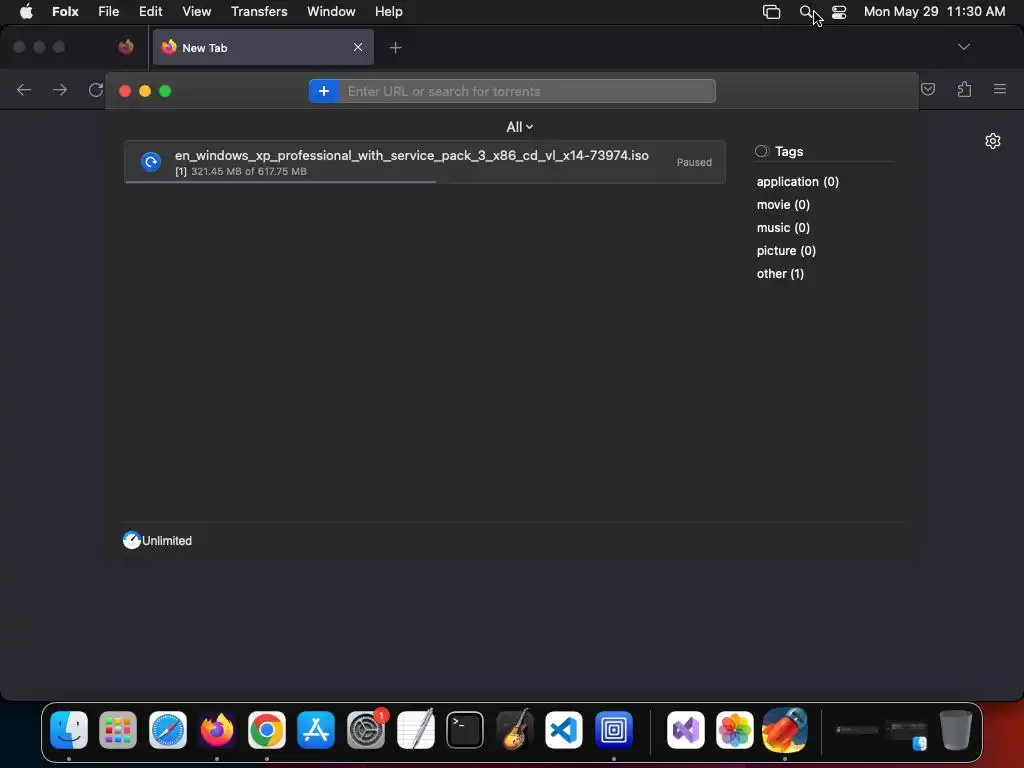Screen dimensions: 1024x768
Task: Open Firefox hamburger application menu
Action: (1000, 89)
